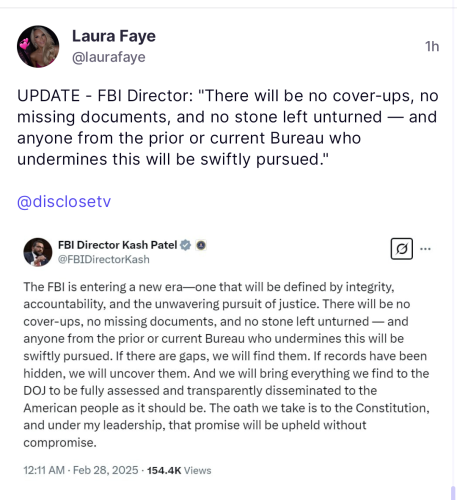This screenshot has width=457, height=500.
Task: Click the scrollbar thumb at right edge
Action: click(x=454, y=493)
